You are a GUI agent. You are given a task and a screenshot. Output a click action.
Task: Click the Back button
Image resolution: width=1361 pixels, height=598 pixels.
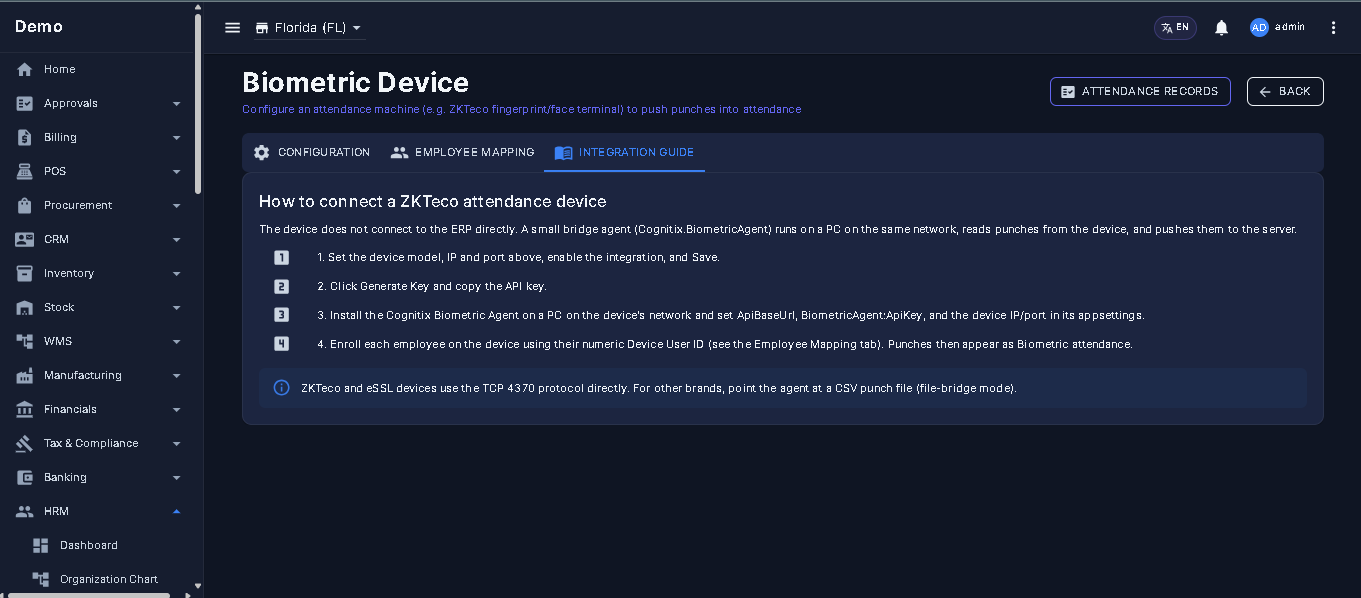tap(1285, 91)
